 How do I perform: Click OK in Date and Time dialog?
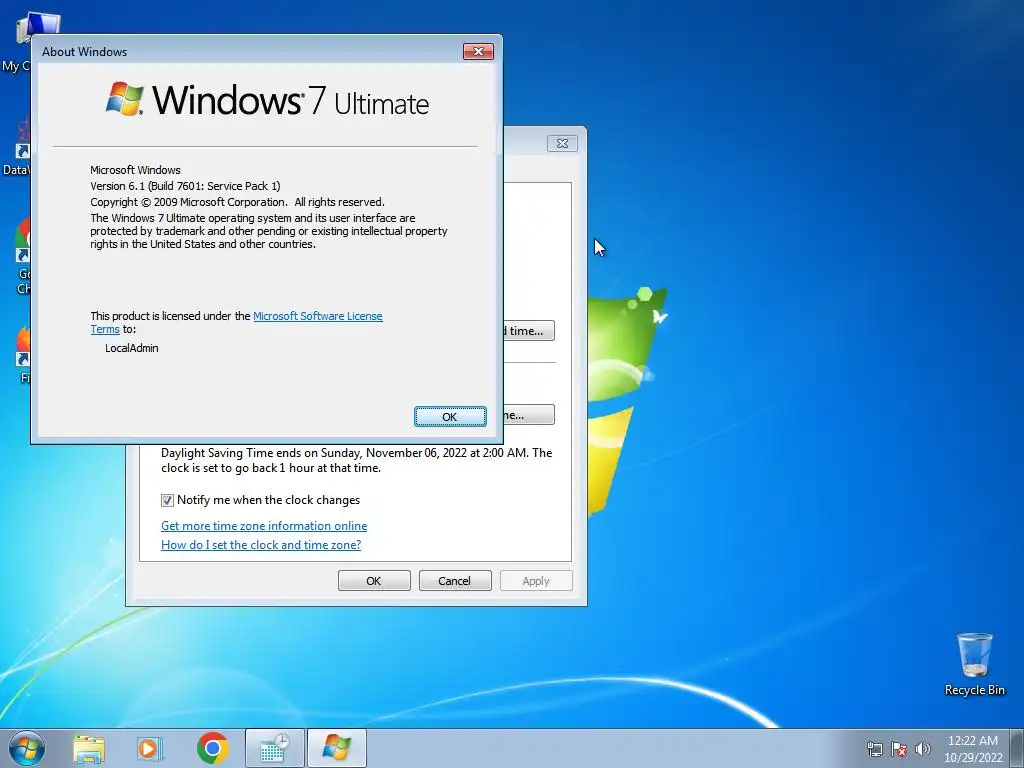tap(374, 581)
